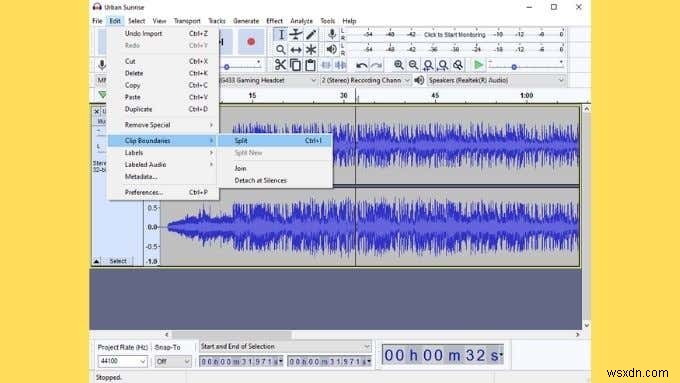Open Preferences... from Edit menu
Image resolution: width=680 pixels, height=383 pixels.
click(163, 192)
